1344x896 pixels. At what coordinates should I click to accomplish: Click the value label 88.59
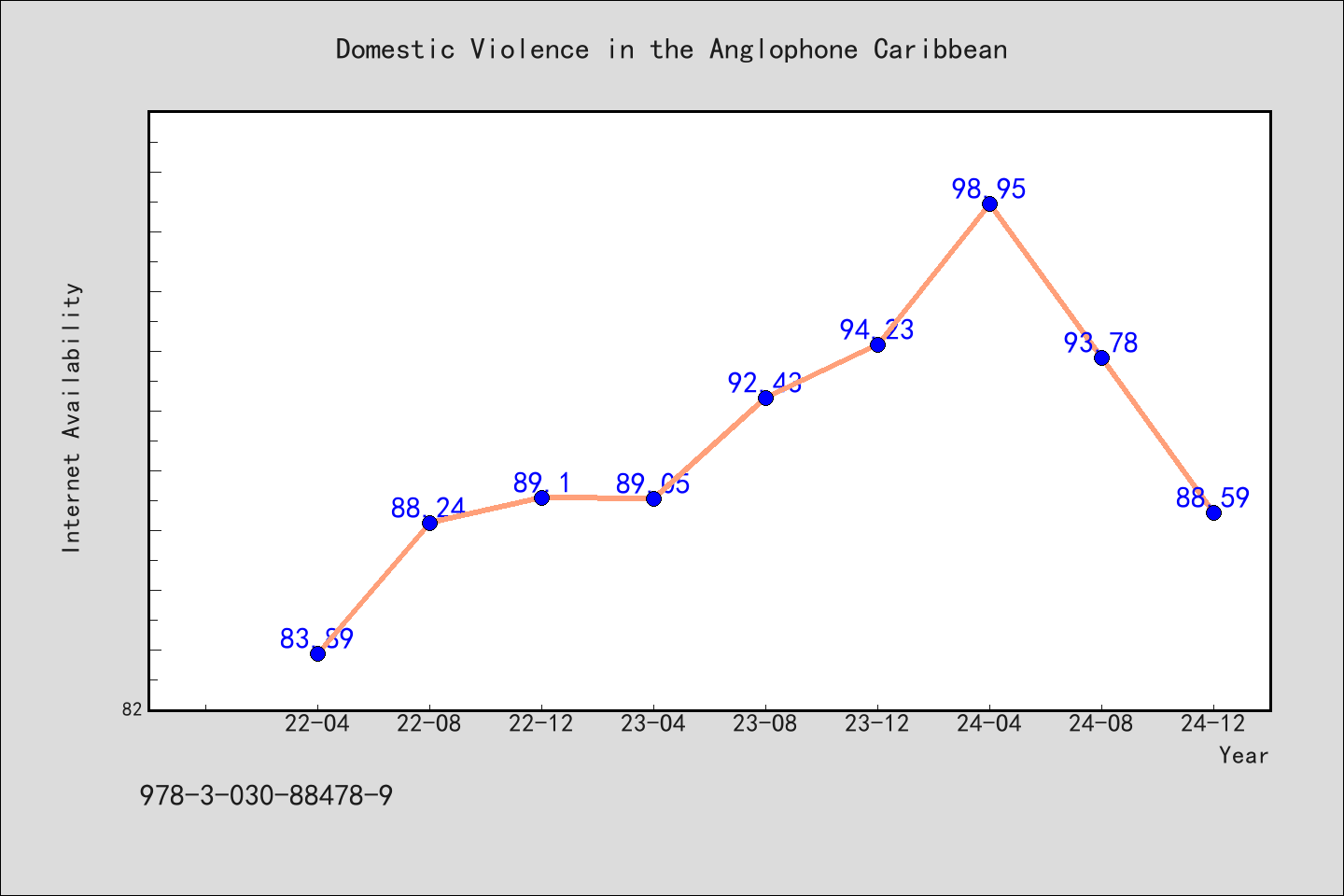point(1213,498)
